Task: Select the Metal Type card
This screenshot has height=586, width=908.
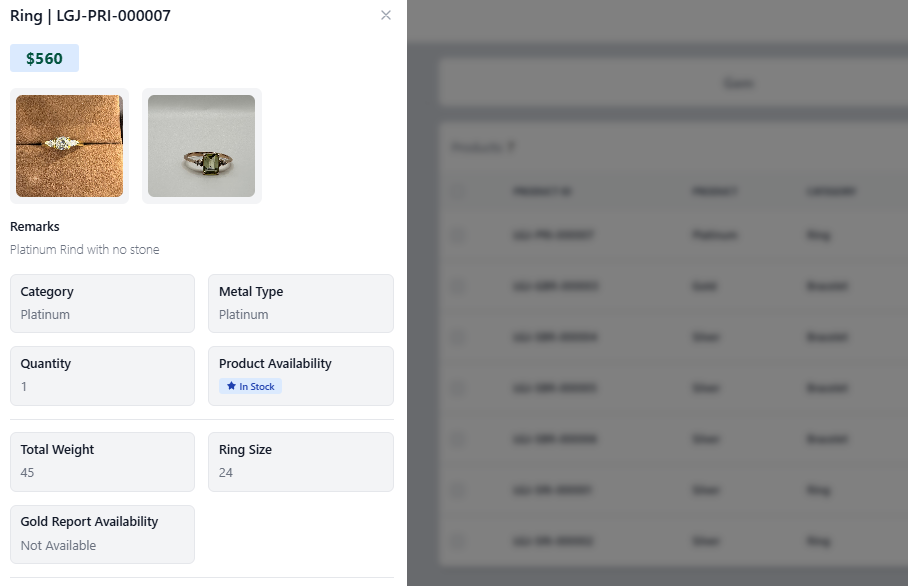Action: coord(300,303)
